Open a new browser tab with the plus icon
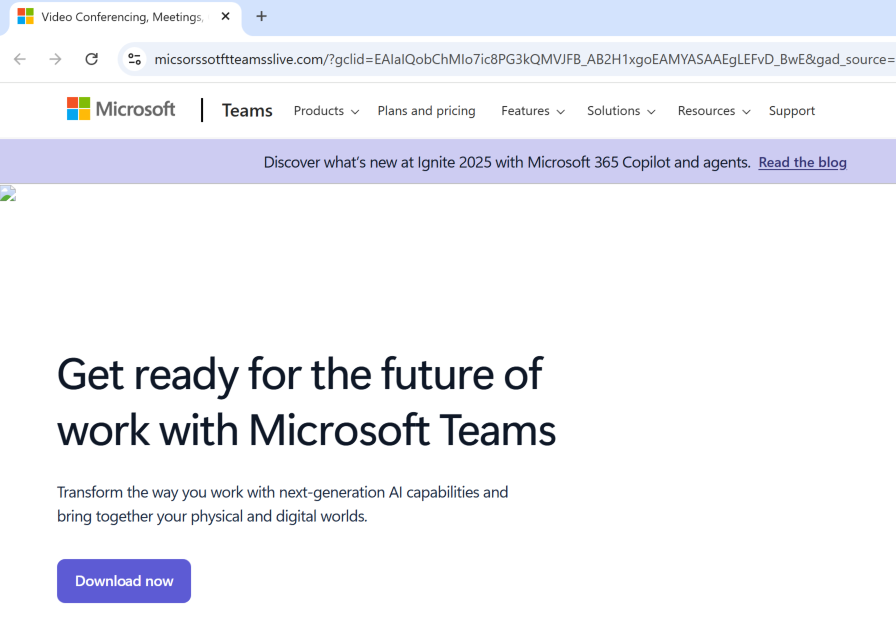Viewport: 896px width, 632px height. pyautogui.click(x=261, y=16)
